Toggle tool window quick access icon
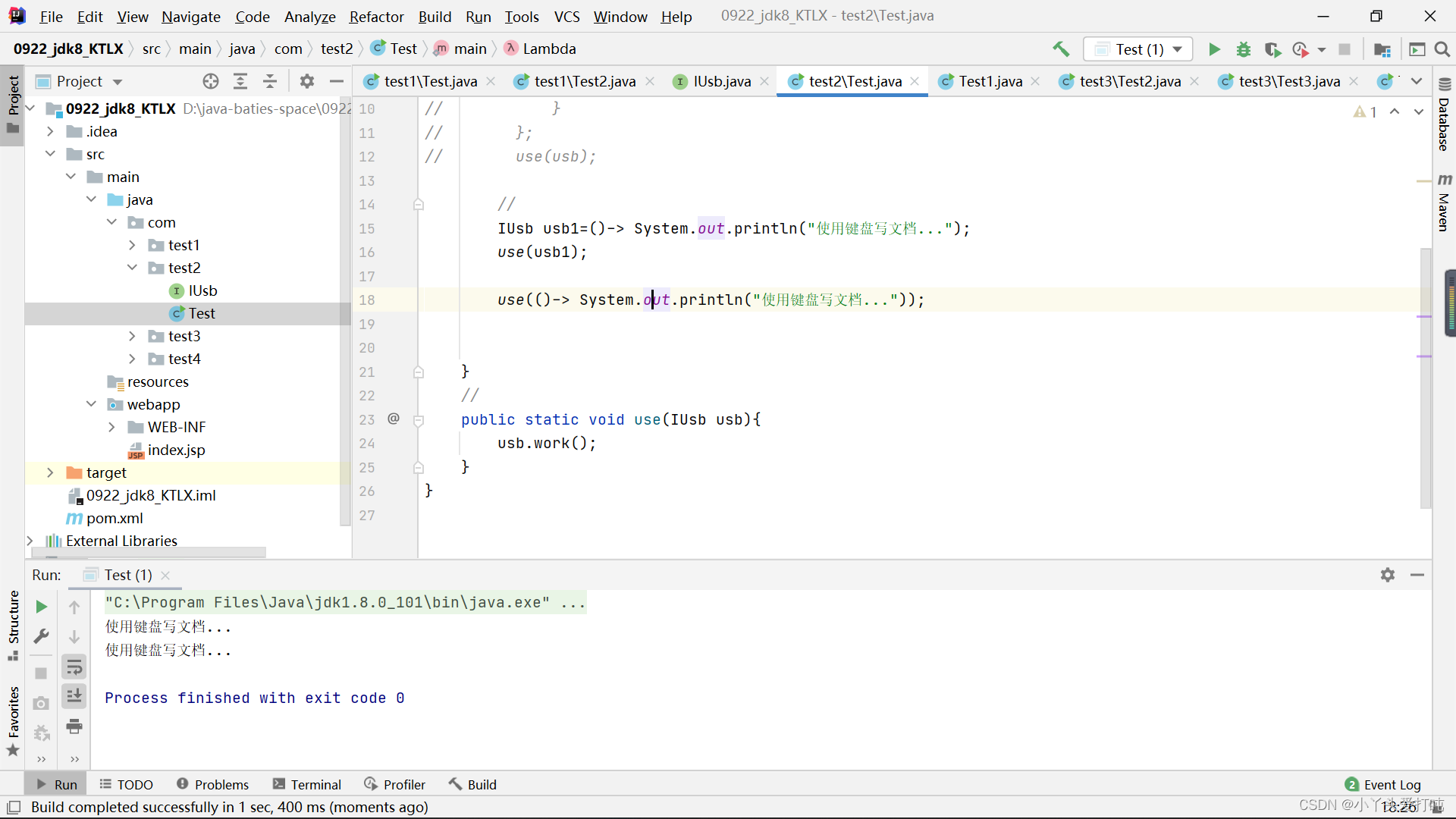Viewport: 1456px width, 819px height. (14, 807)
